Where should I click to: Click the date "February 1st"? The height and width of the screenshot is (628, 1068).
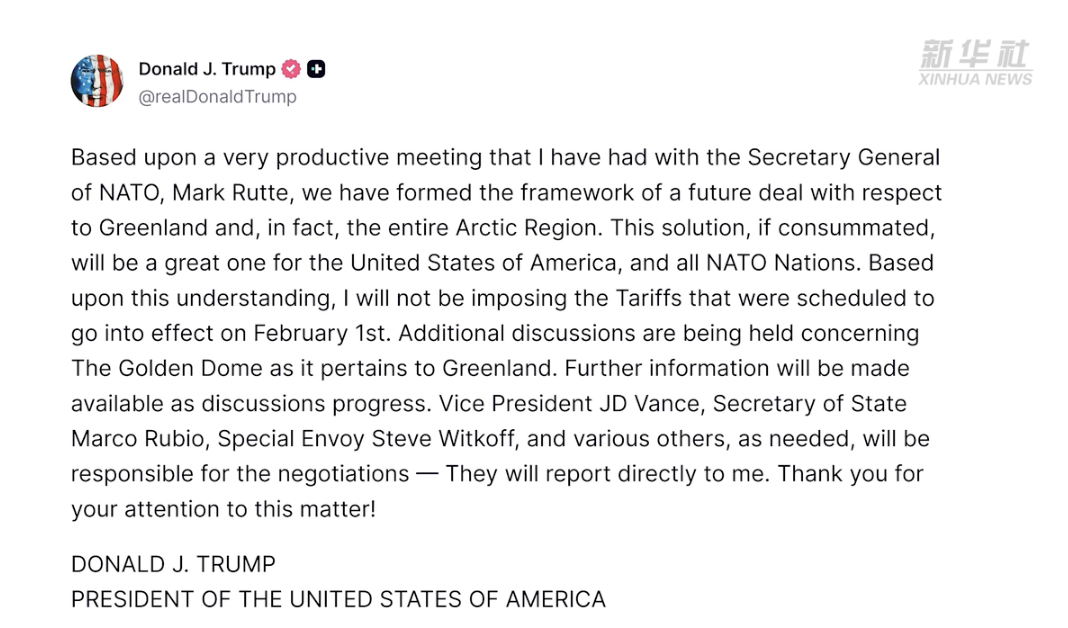(x=323, y=333)
